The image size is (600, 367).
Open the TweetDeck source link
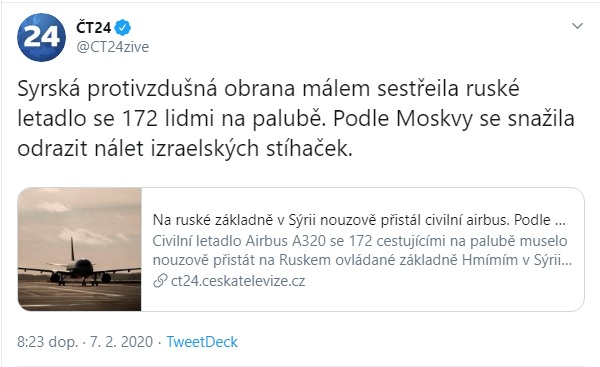point(202,342)
